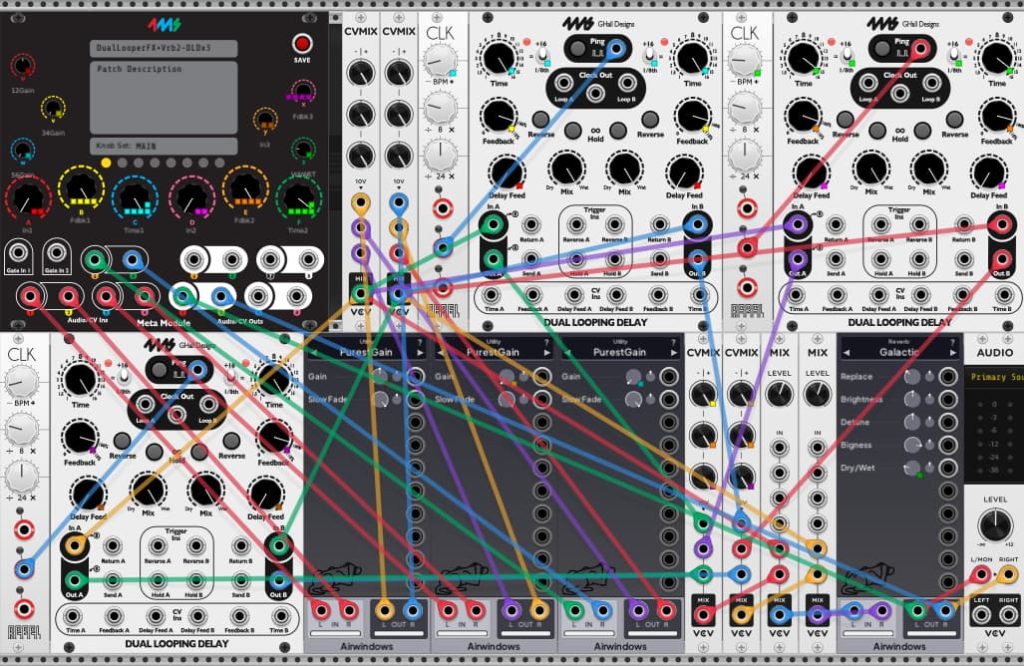Click the yellow B Fdbk1 knob on Meta Module
Screen dimensions: 1024x666
(81, 188)
